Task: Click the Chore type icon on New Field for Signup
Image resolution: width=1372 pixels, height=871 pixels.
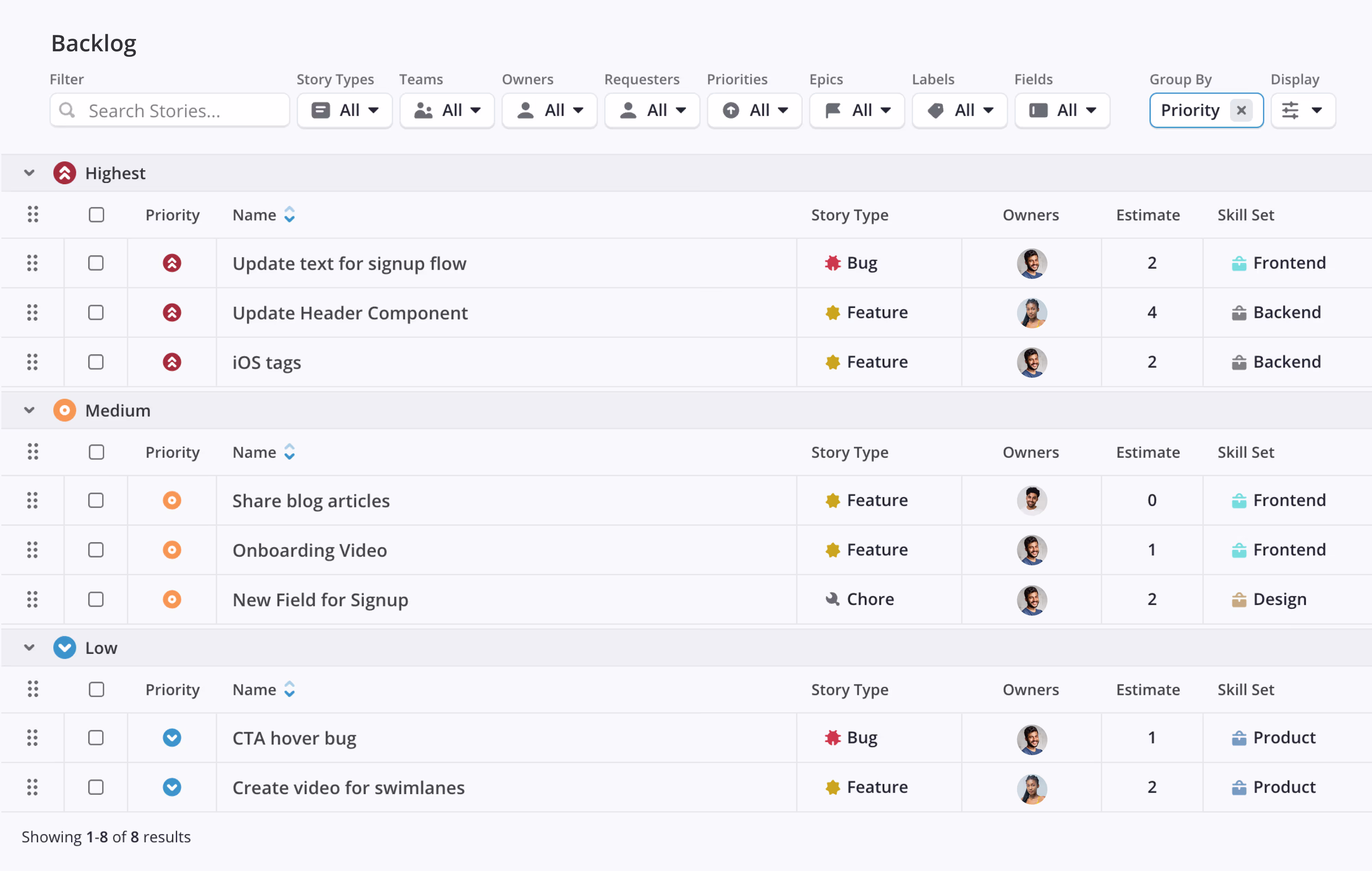Action: click(x=833, y=599)
